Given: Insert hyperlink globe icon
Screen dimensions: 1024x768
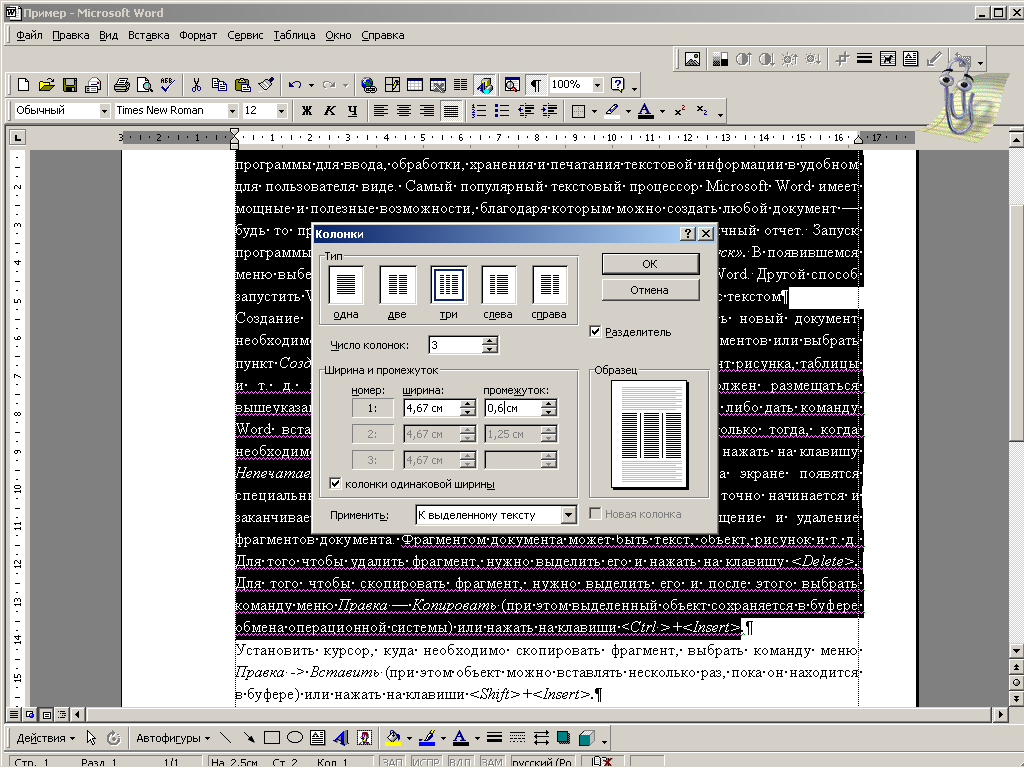Looking at the screenshot, I should coord(368,85).
